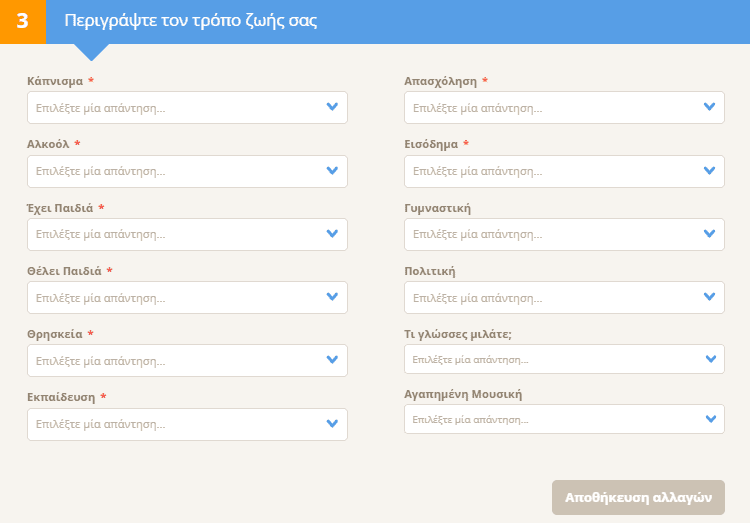Open the Θρησκεία dropdown
The height and width of the screenshot is (523, 750).
(x=187, y=360)
